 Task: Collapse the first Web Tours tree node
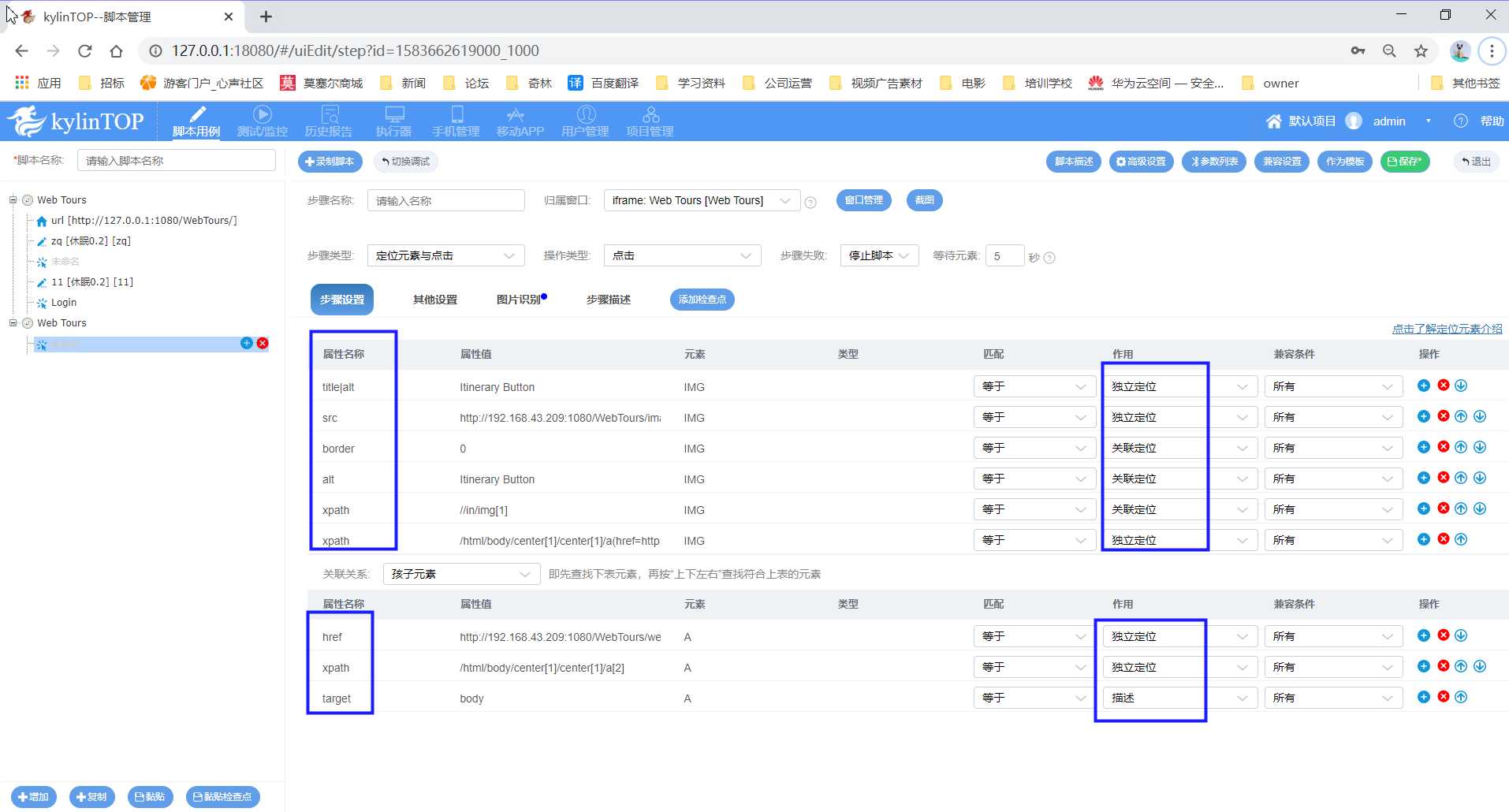[x=13, y=199]
